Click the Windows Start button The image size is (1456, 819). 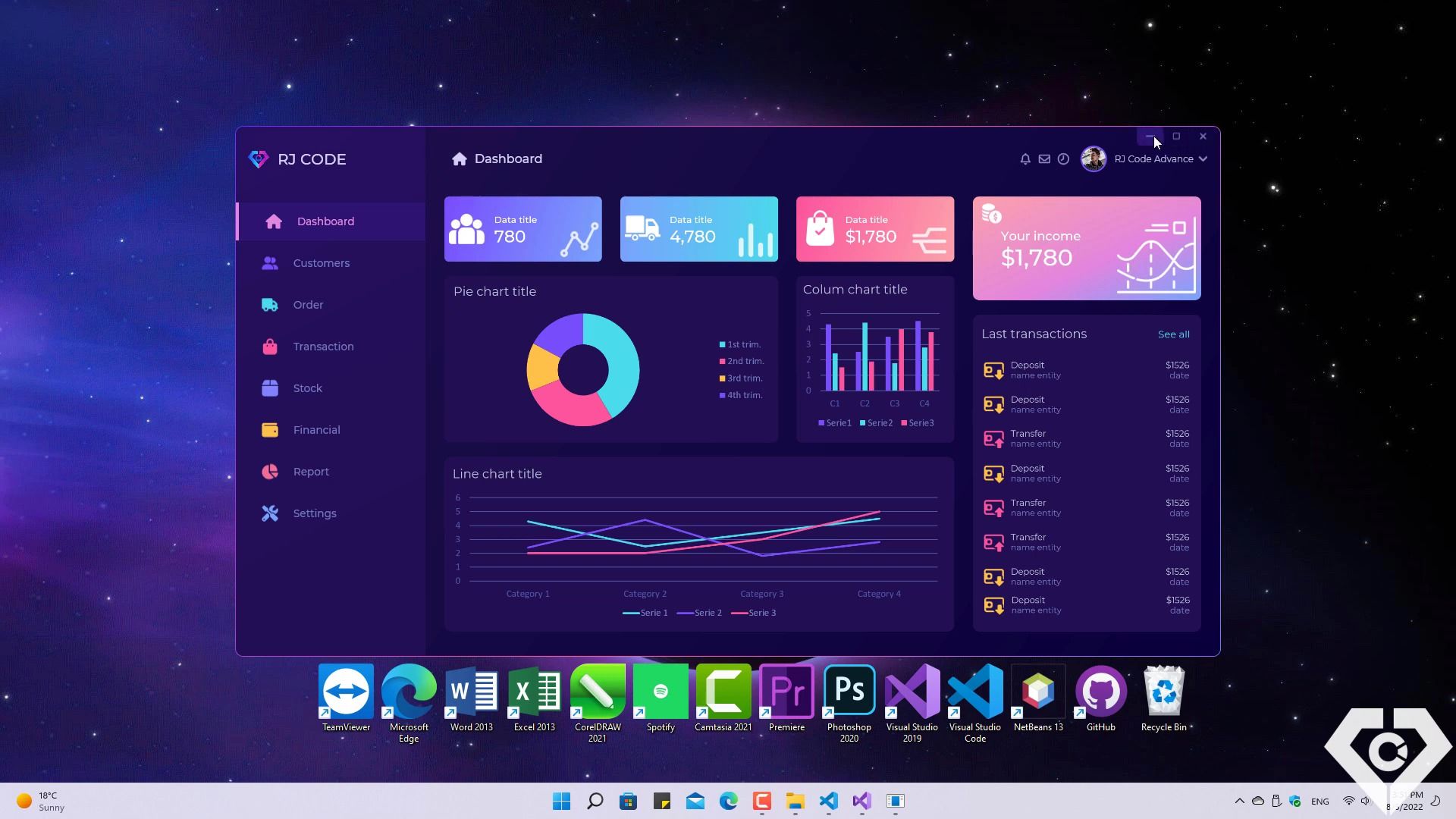(x=561, y=802)
